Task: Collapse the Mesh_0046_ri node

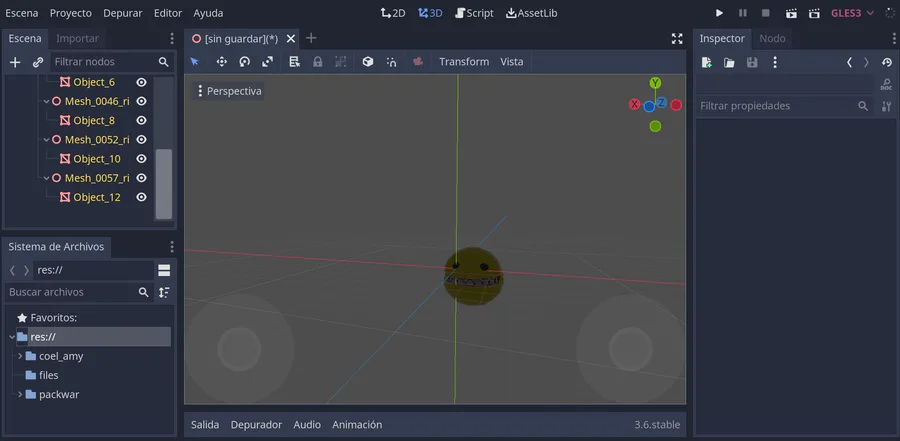Action: coord(46,101)
